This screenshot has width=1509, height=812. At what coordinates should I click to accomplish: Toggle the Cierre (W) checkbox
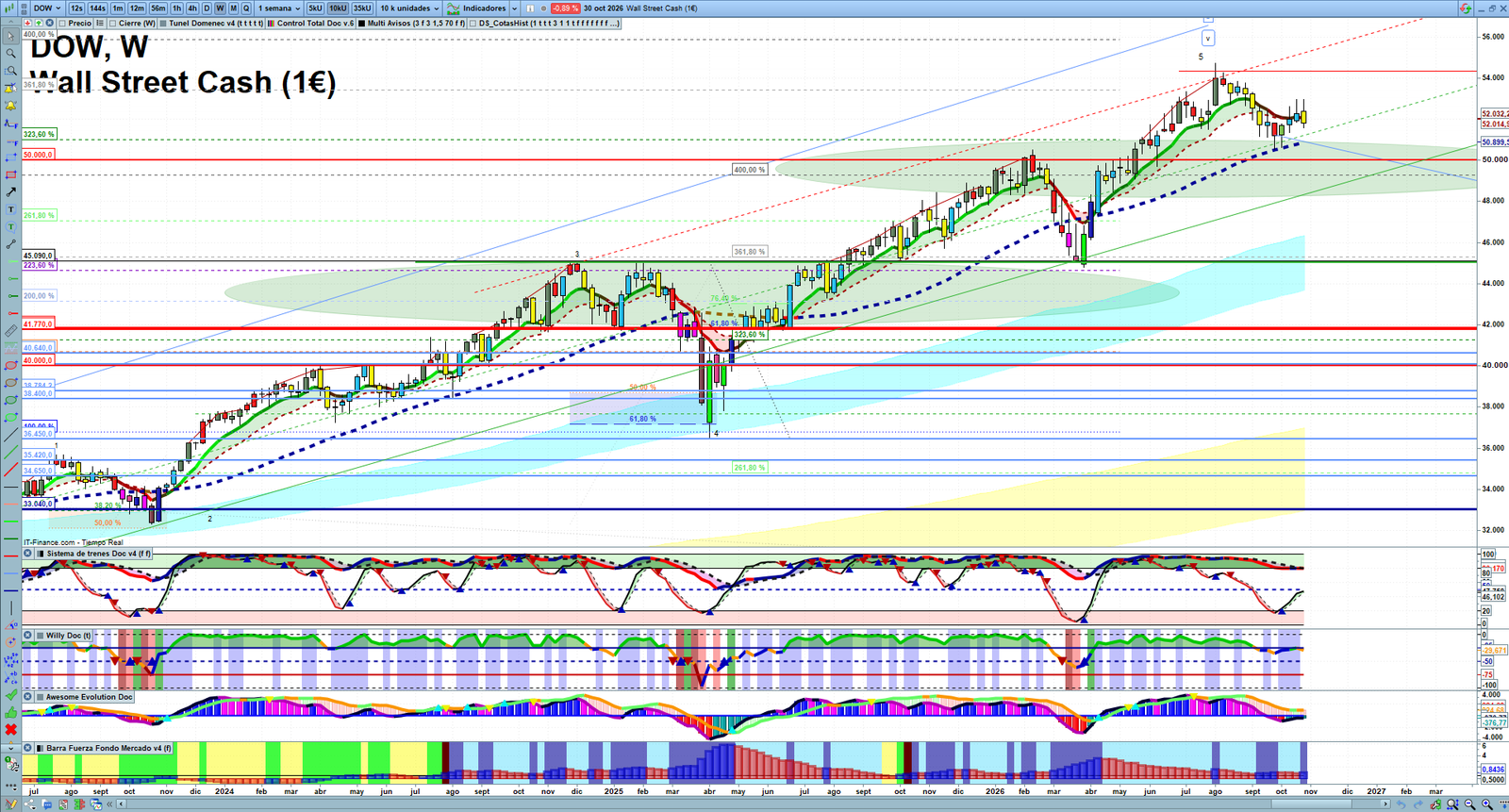pyautogui.click(x=113, y=24)
